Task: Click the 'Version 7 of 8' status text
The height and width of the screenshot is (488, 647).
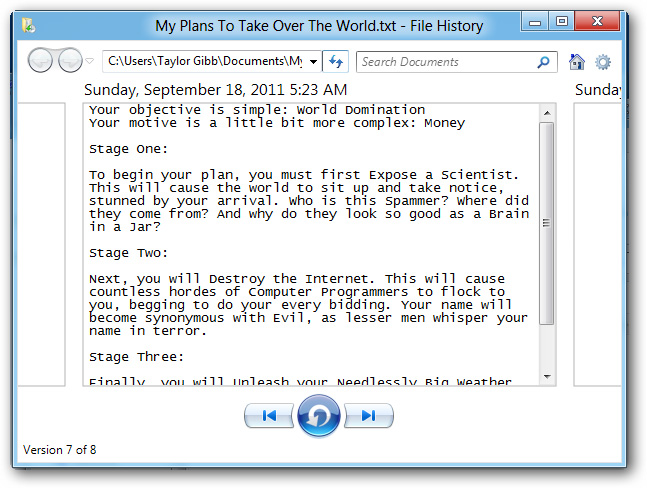Action: (59, 450)
